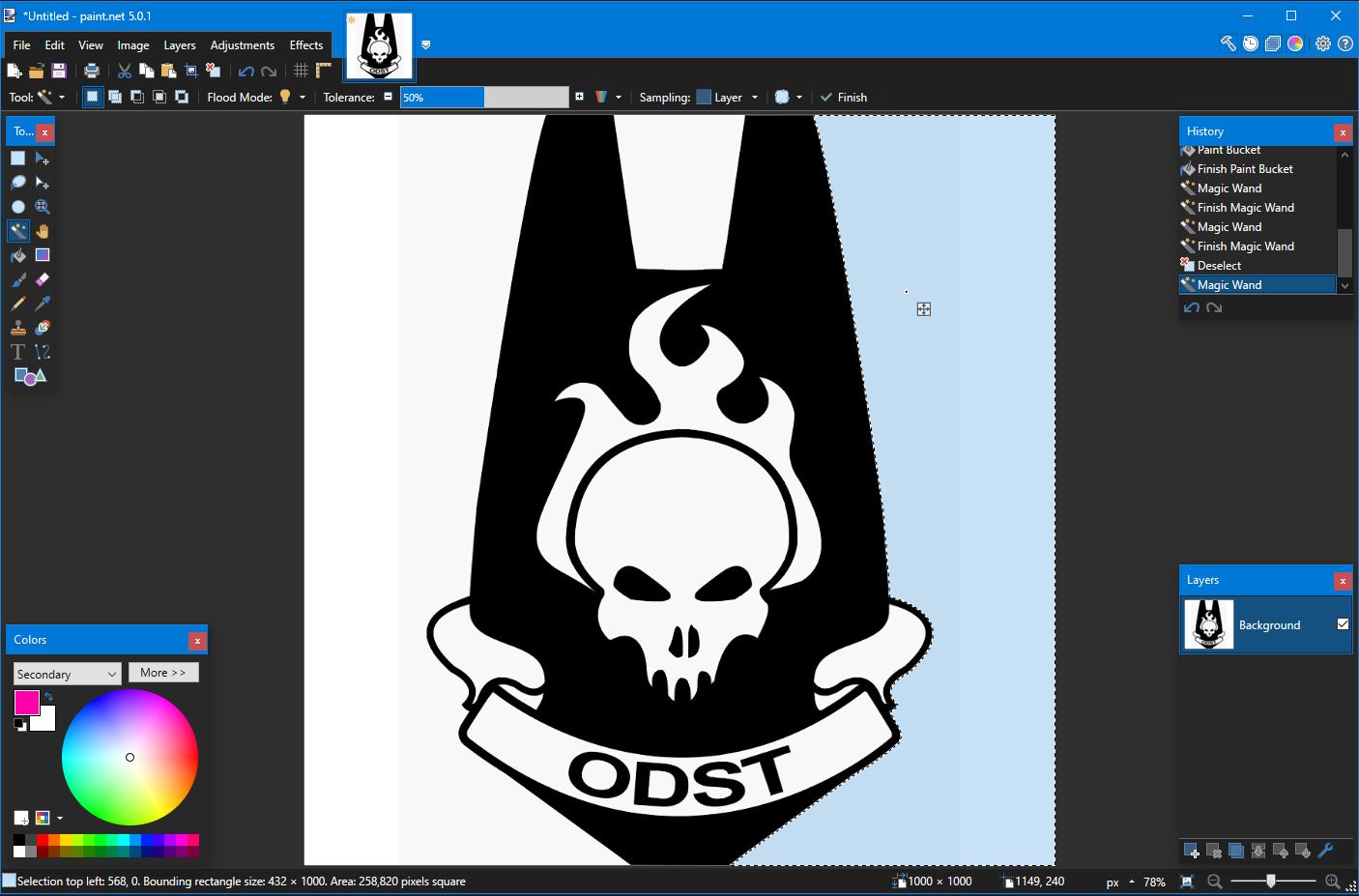The image size is (1359, 896).
Task: Click the zoom slider in status bar
Action: tap(1271, 882)
